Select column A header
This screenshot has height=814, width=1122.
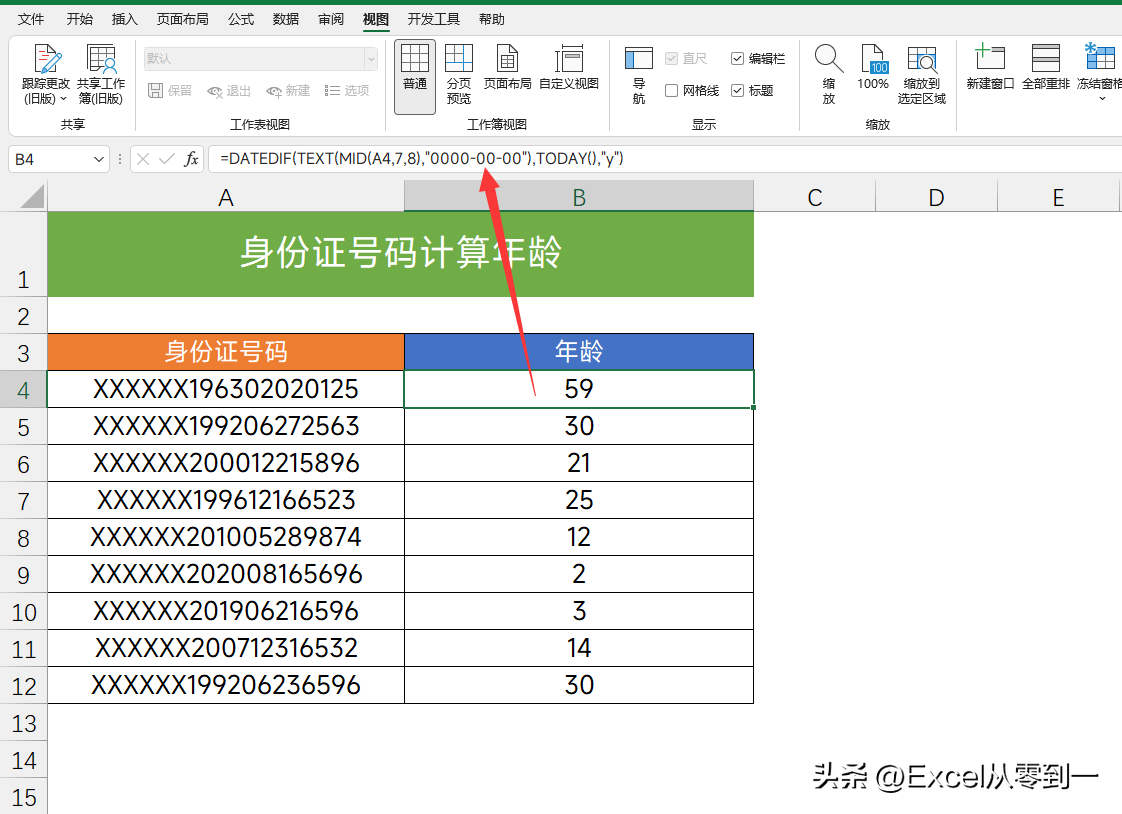coord(226,197)
